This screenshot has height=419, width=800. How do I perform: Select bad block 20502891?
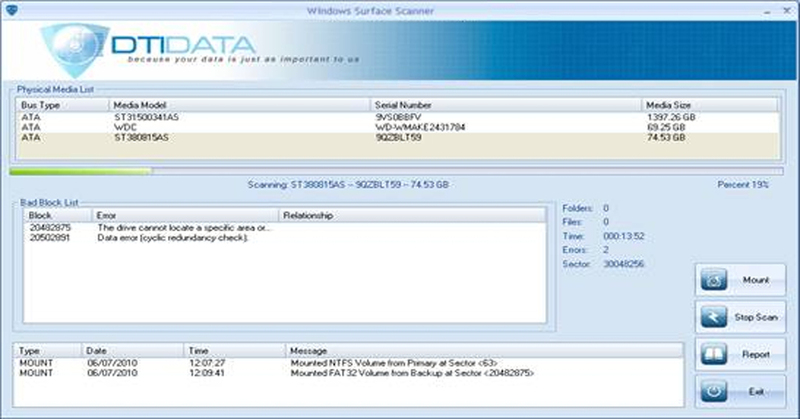50,238
